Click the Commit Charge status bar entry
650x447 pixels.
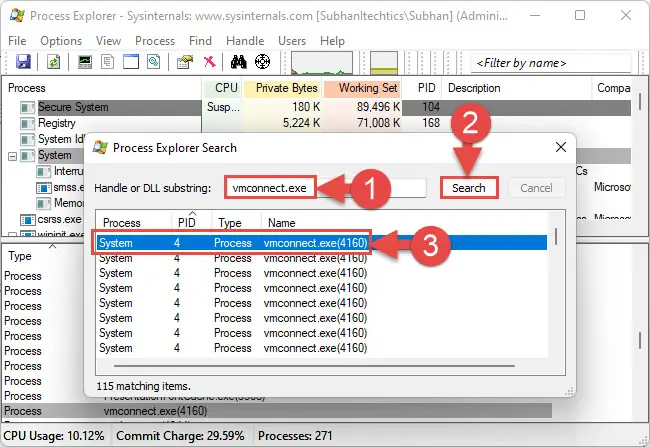point(180,436)
